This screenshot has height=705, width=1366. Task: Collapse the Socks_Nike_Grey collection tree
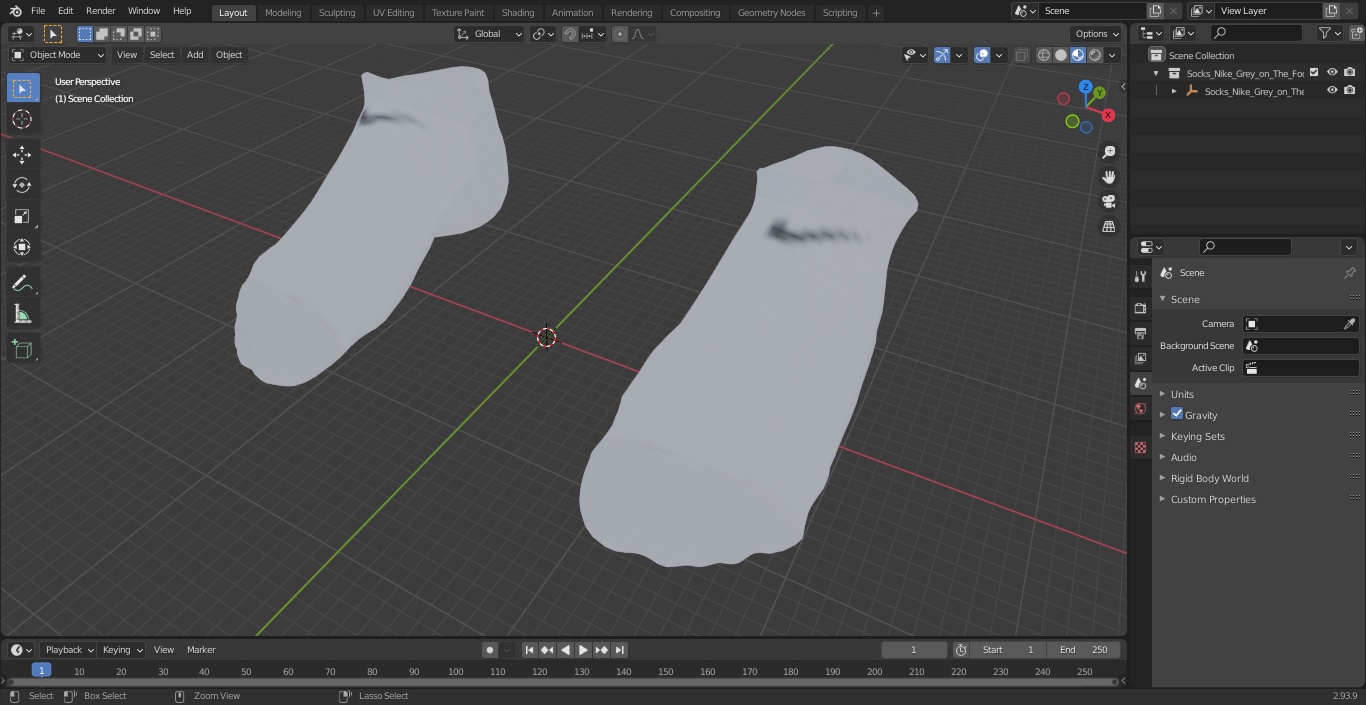point(1156,73)
